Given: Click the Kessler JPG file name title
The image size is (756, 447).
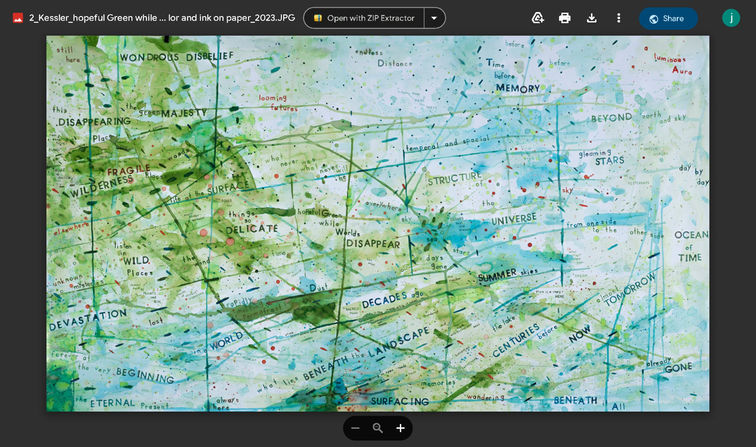Looking at the screenshot, I should point(162,18).
